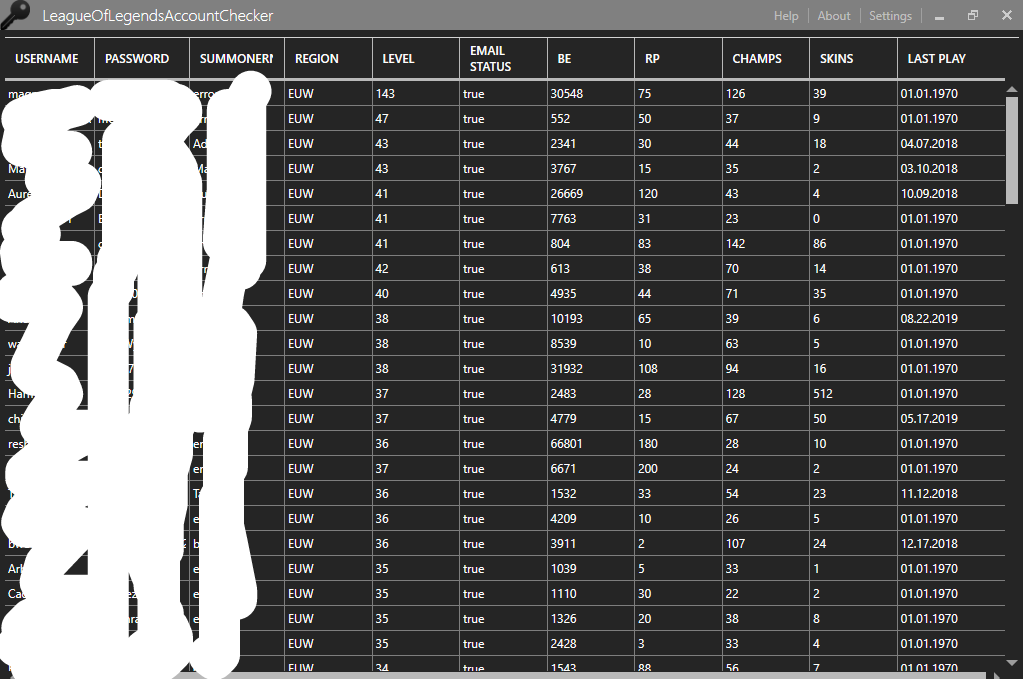This screenshot has height=679, width=1023.
Task: Select the BE cell "26669"
Action: point(591,194)
